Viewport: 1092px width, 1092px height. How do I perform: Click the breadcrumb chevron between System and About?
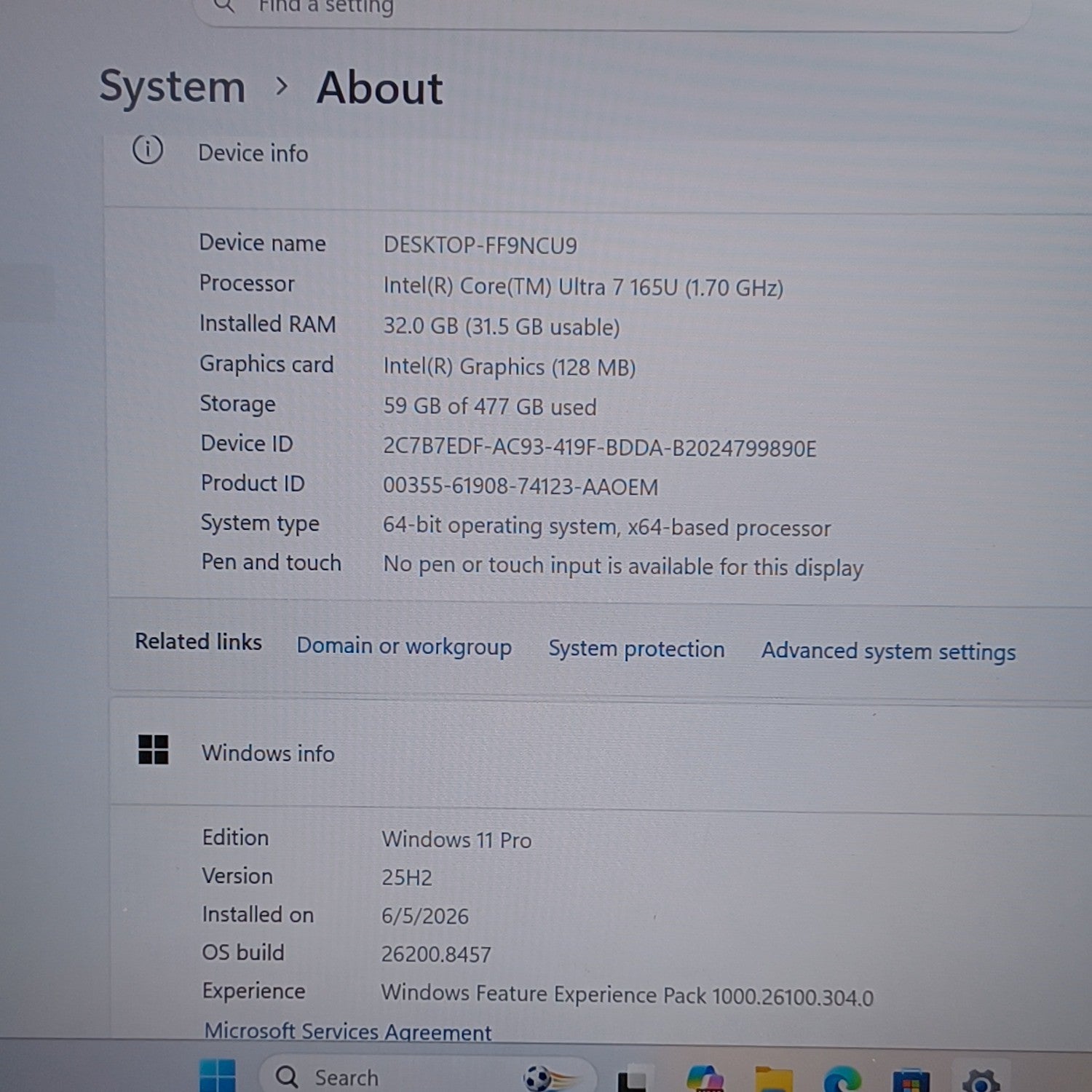[282, 87]
